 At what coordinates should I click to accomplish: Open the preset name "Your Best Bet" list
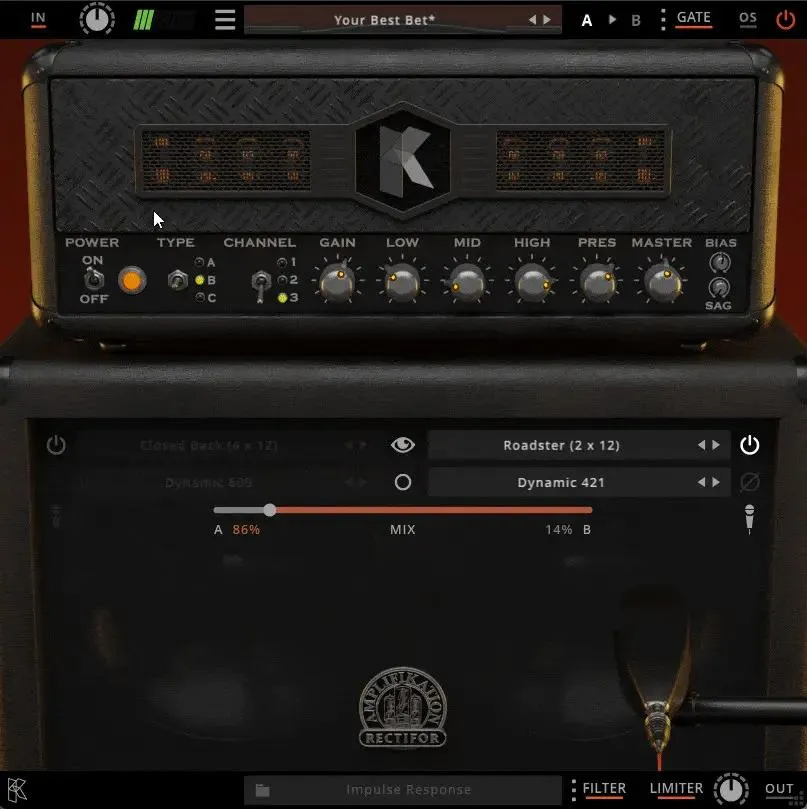(x=384, y=20)
